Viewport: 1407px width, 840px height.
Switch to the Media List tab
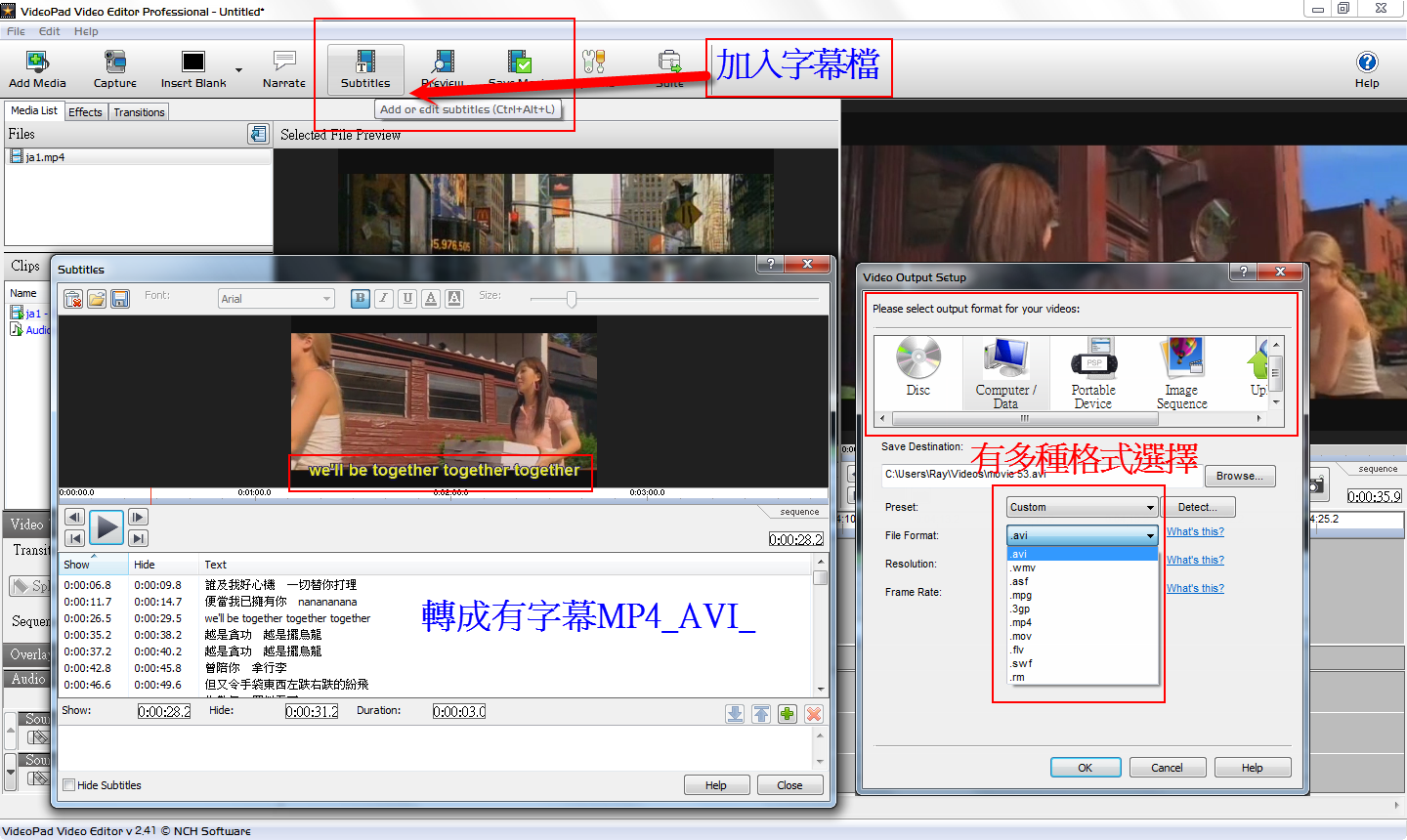[34, 111]
